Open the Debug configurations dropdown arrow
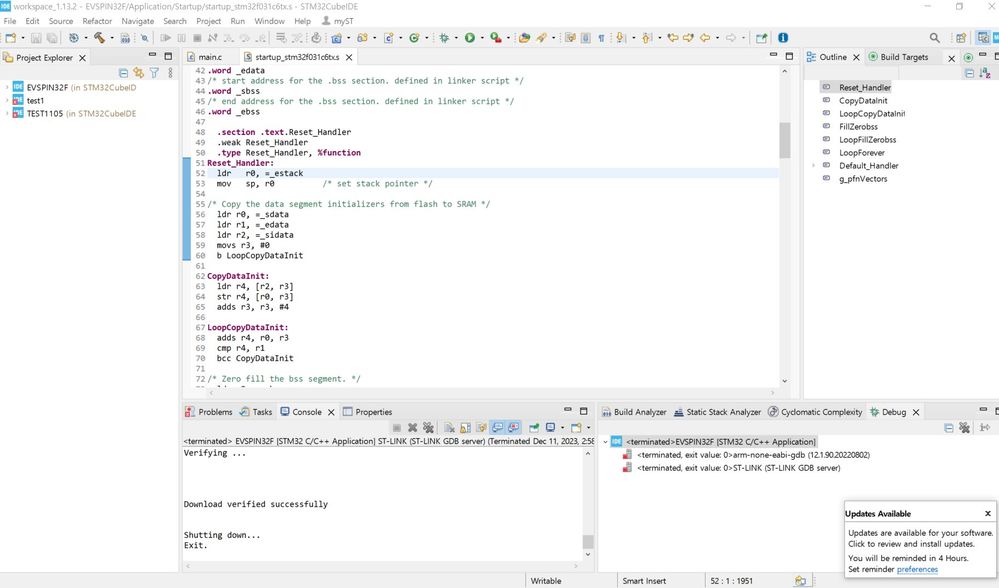Viewport: 999px width, 588px height. 456,38
